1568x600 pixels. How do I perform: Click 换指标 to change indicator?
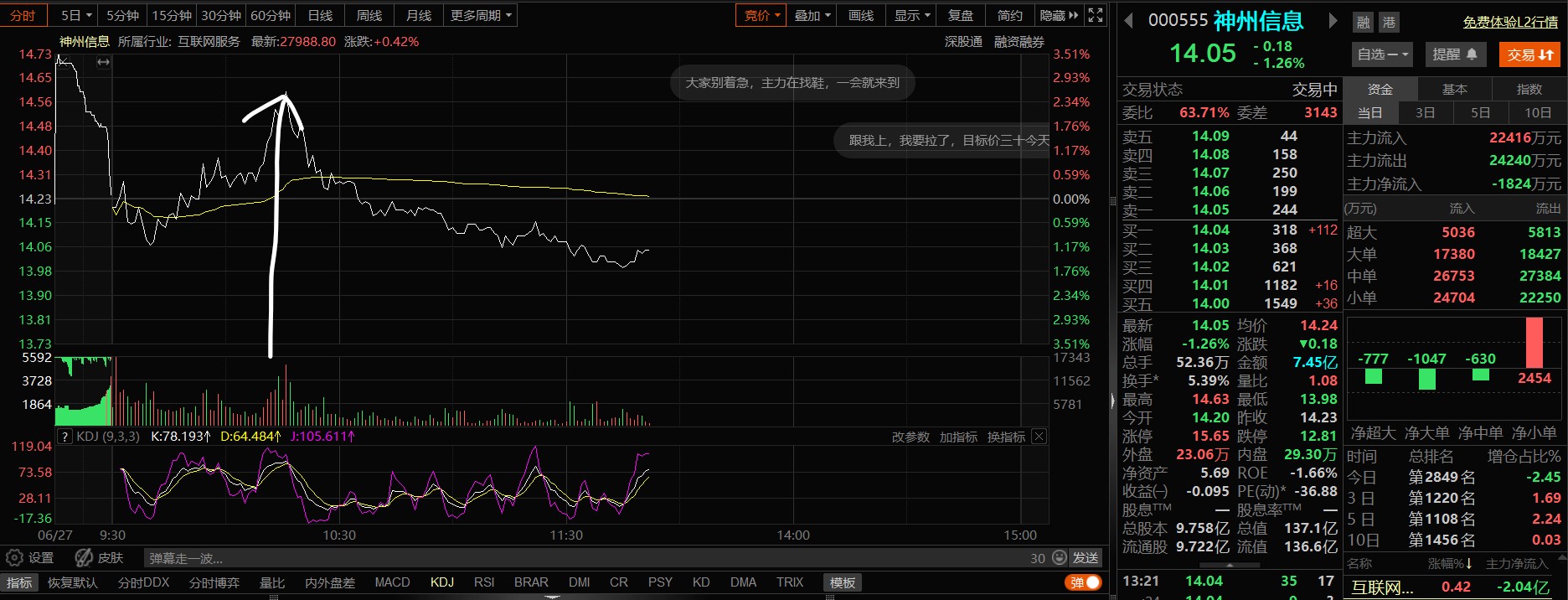click(x=1006, y=437)
